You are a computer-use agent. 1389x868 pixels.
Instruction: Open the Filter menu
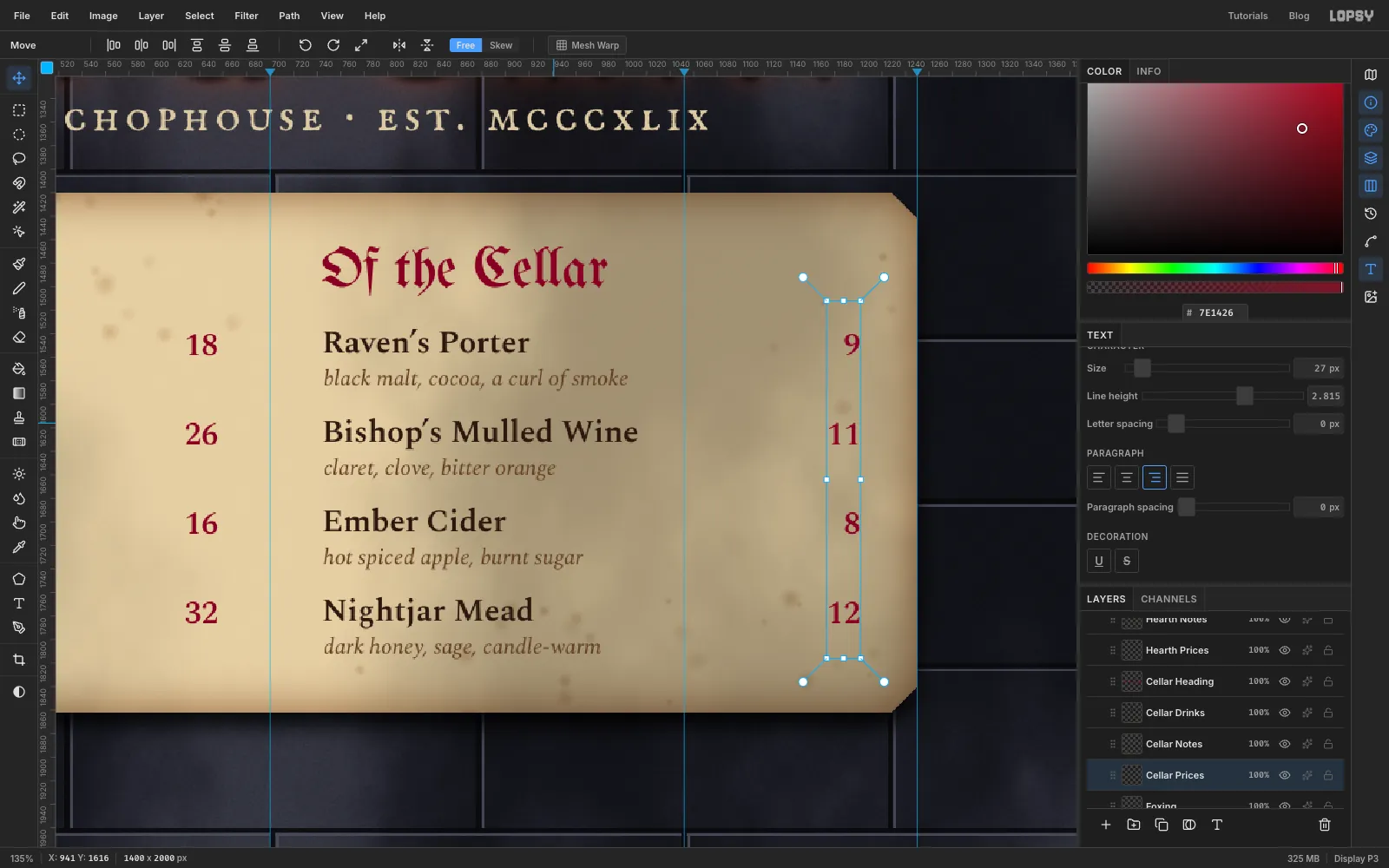click(247, 16)
